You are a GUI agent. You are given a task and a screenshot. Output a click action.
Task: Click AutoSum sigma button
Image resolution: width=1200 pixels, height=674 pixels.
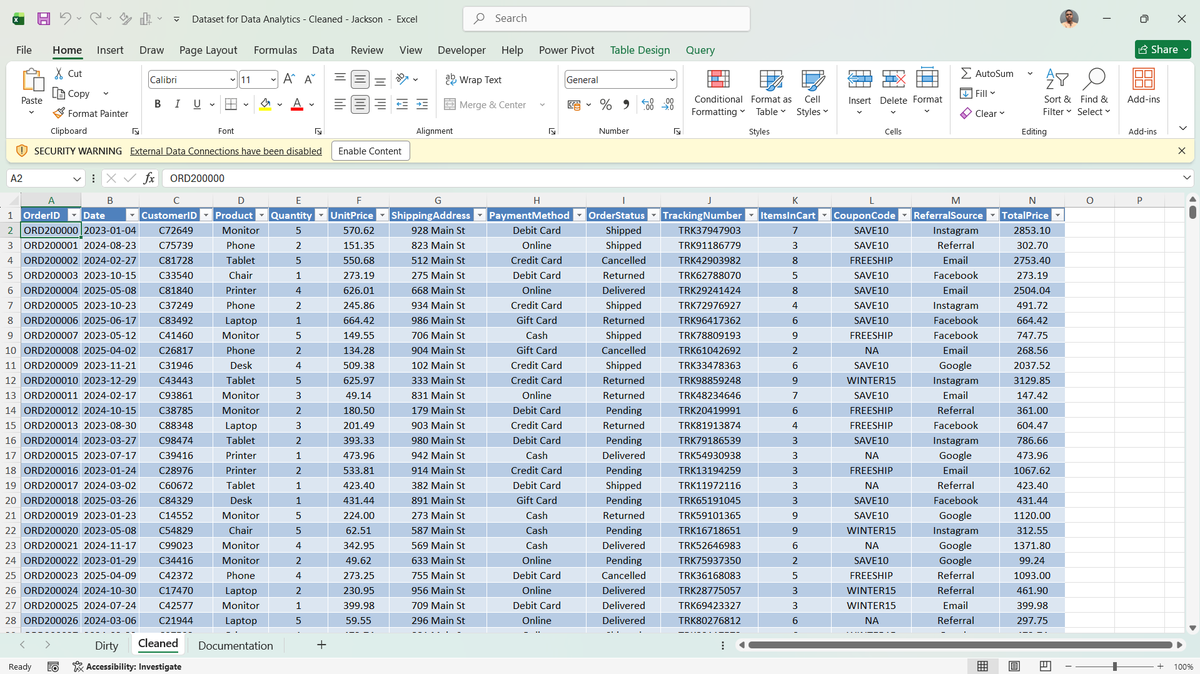pos(986,73)
